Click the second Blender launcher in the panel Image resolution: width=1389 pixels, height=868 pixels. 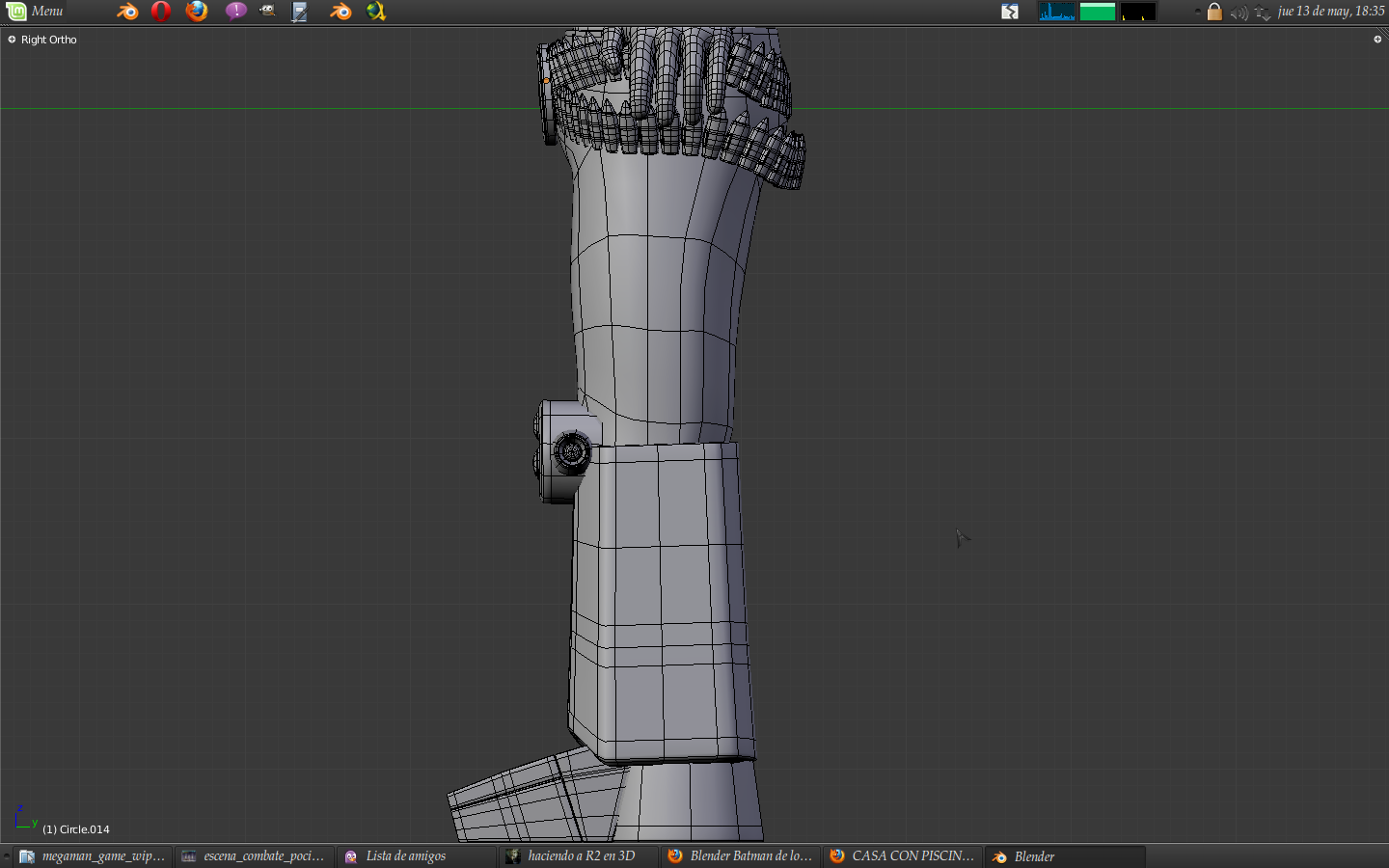click(340, 12)
